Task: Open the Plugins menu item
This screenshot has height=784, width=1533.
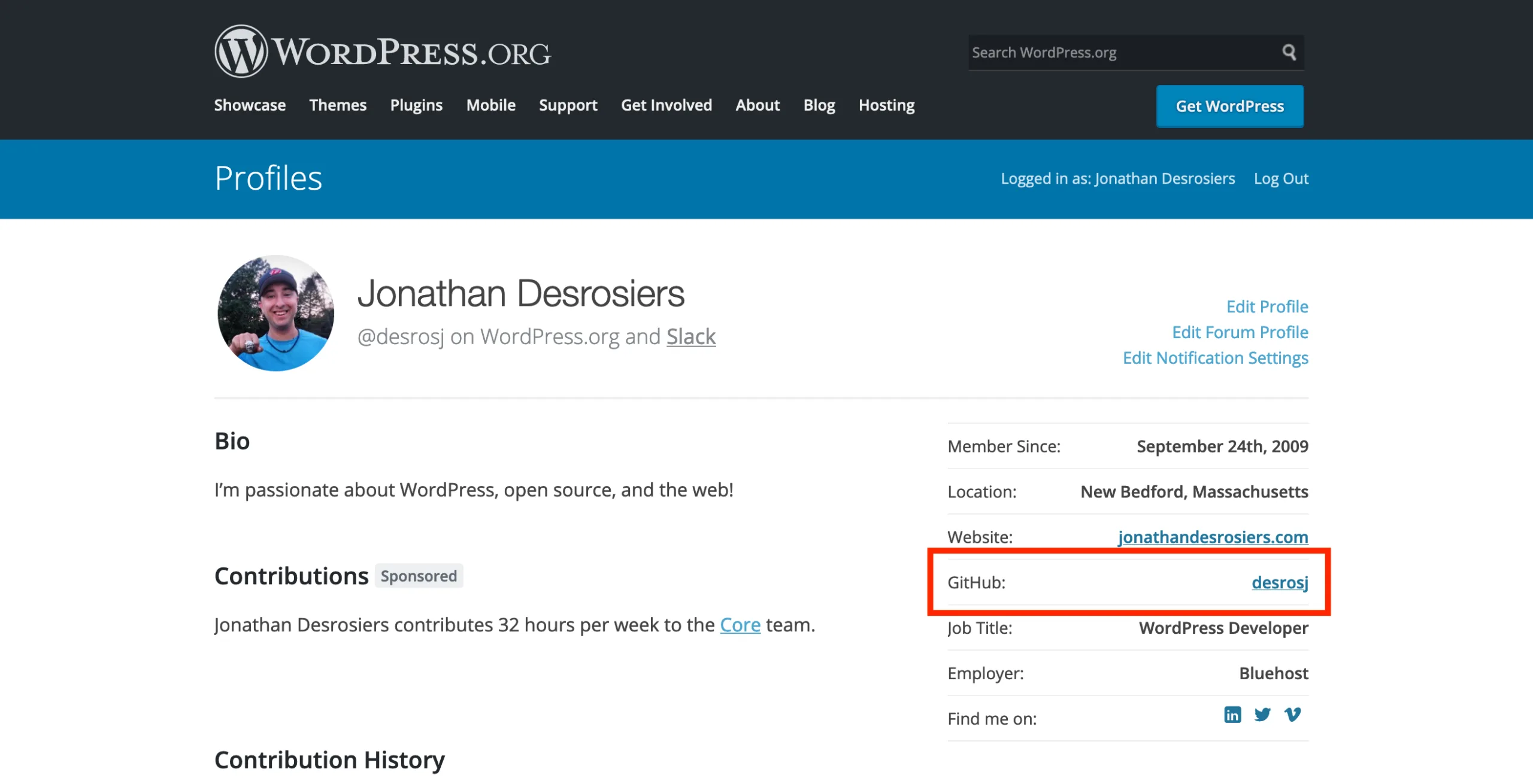Action: [416, 105]
